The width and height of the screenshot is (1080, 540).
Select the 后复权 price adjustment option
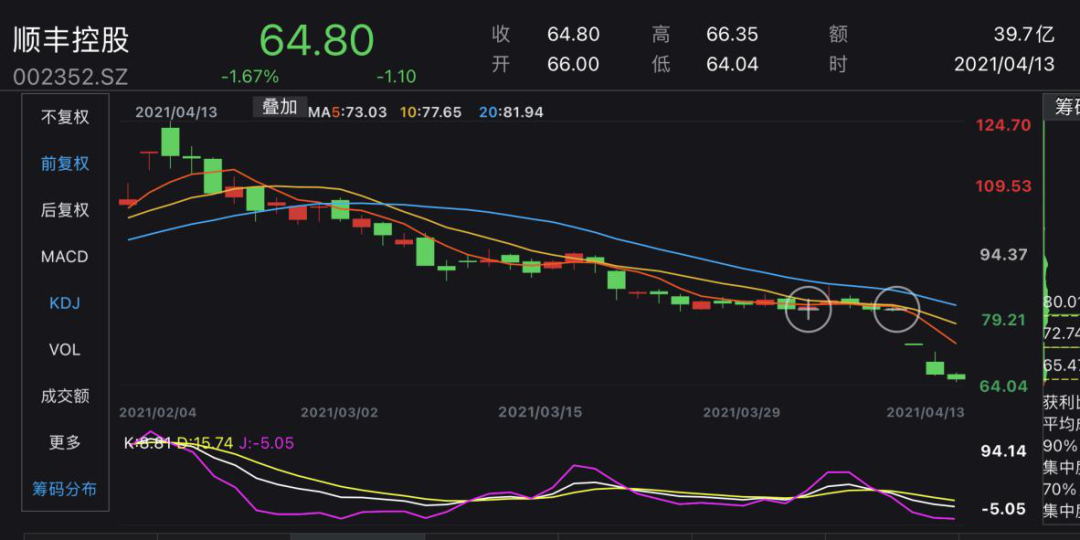coord(65,210)
